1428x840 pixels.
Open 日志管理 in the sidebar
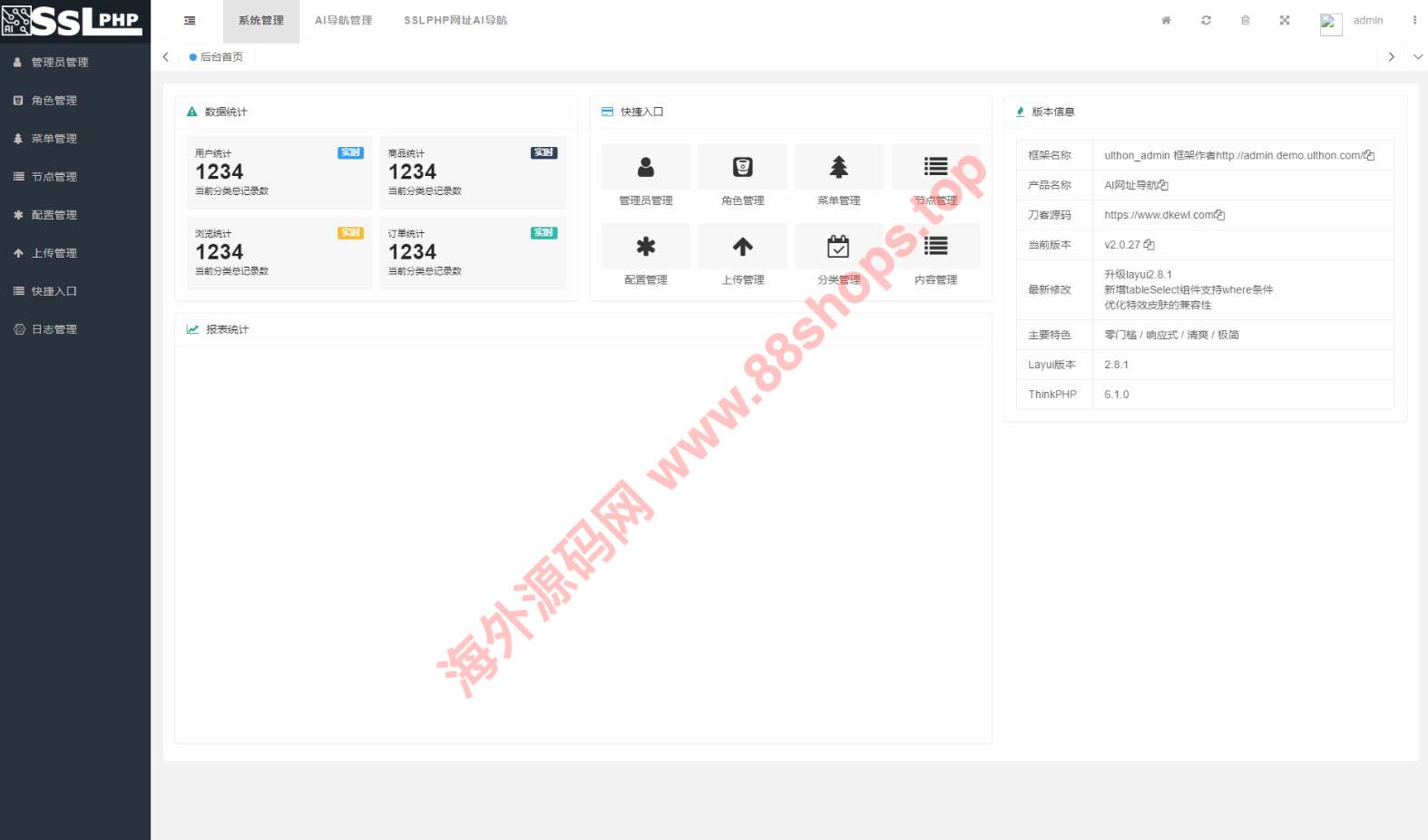[x=54, y=329]
